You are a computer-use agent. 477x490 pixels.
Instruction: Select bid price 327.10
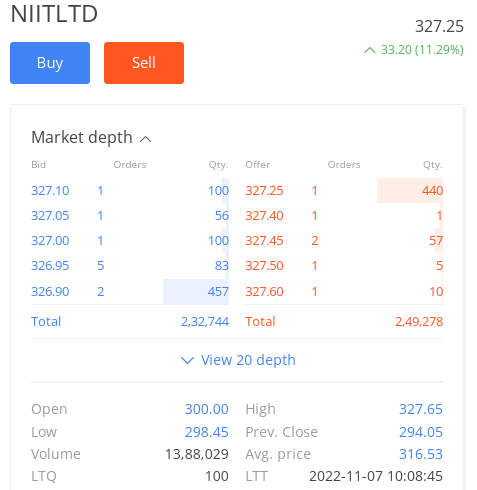(x=50, y=191)
